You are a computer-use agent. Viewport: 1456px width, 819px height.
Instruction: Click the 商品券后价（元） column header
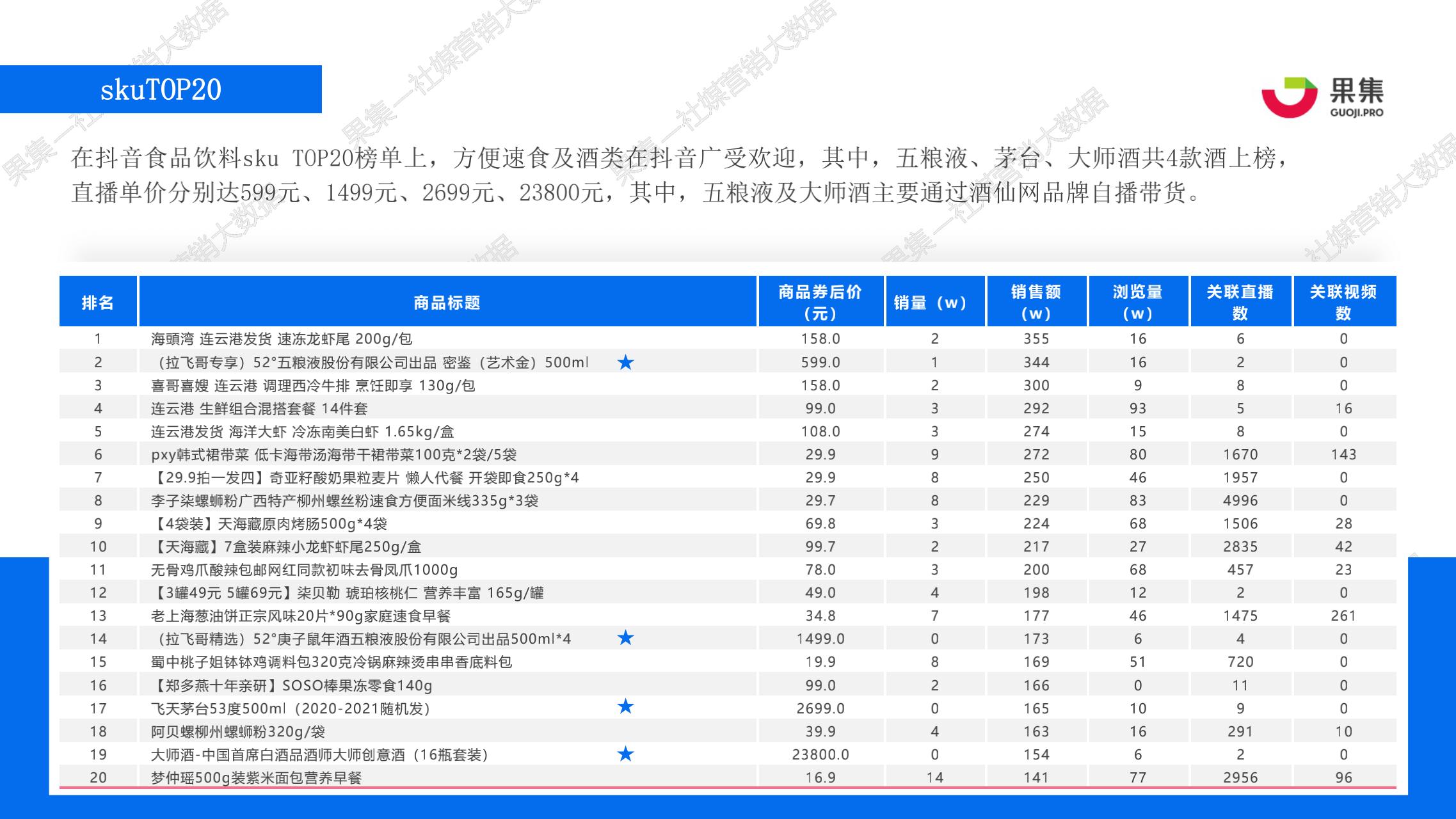[x=820, y=302]
